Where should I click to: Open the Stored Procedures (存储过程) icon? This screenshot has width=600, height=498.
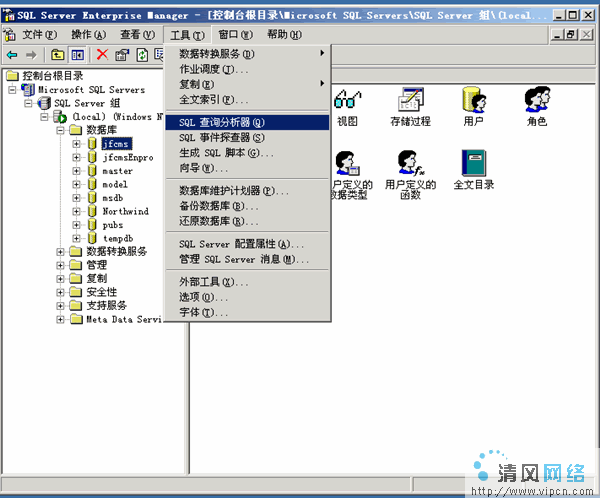[410, 100]
